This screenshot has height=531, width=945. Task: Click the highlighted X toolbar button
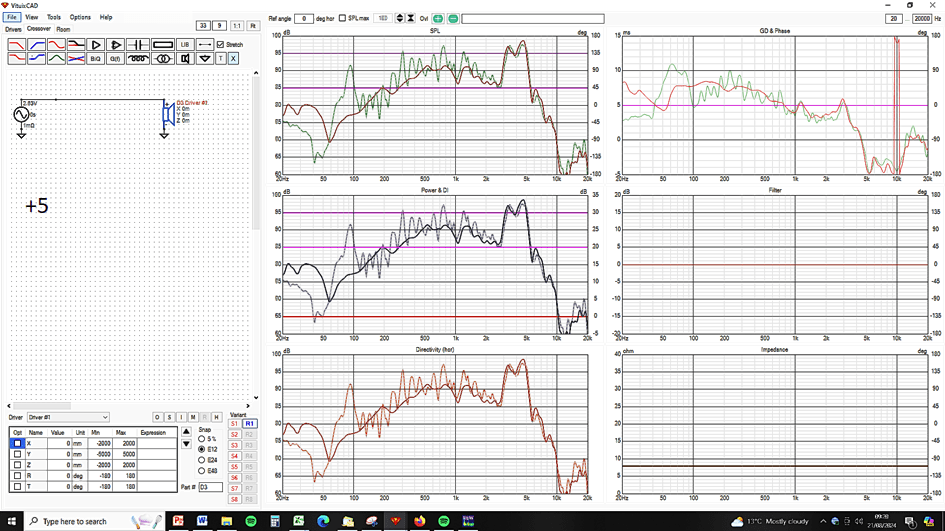pos(233,58)
